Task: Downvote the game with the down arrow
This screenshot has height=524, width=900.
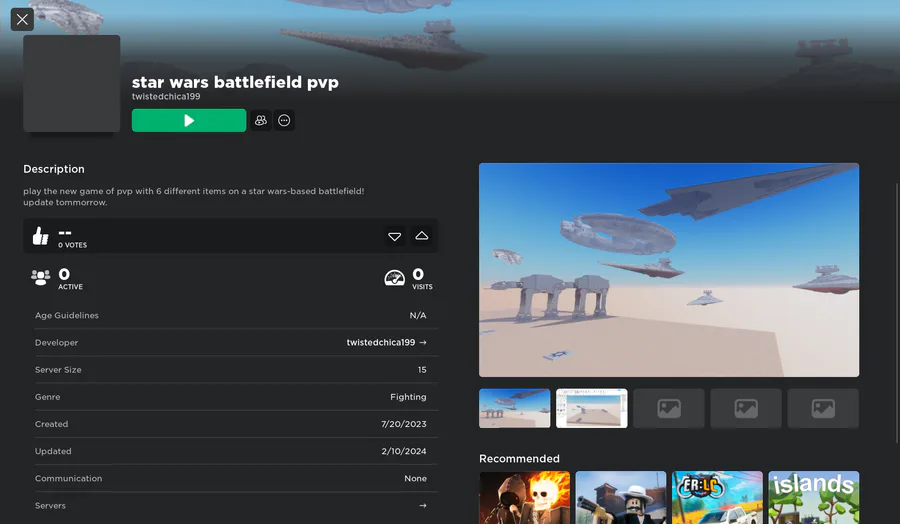Action: pos(394,236)
